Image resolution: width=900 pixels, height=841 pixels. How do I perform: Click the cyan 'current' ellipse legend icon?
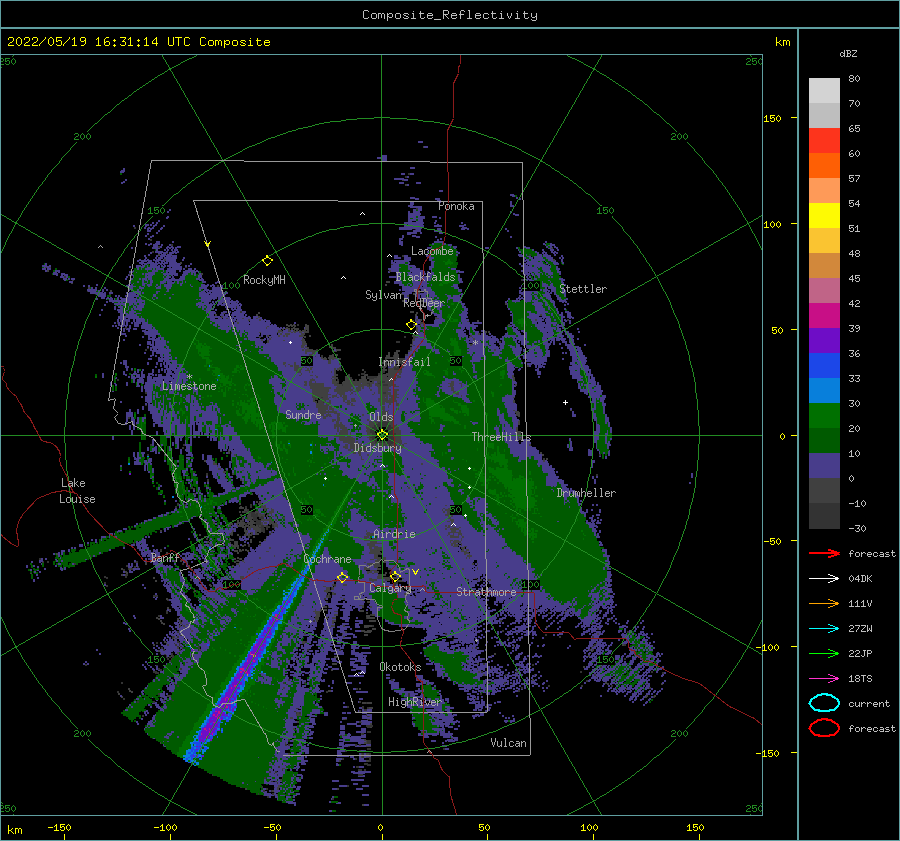[x=824, y=703]
